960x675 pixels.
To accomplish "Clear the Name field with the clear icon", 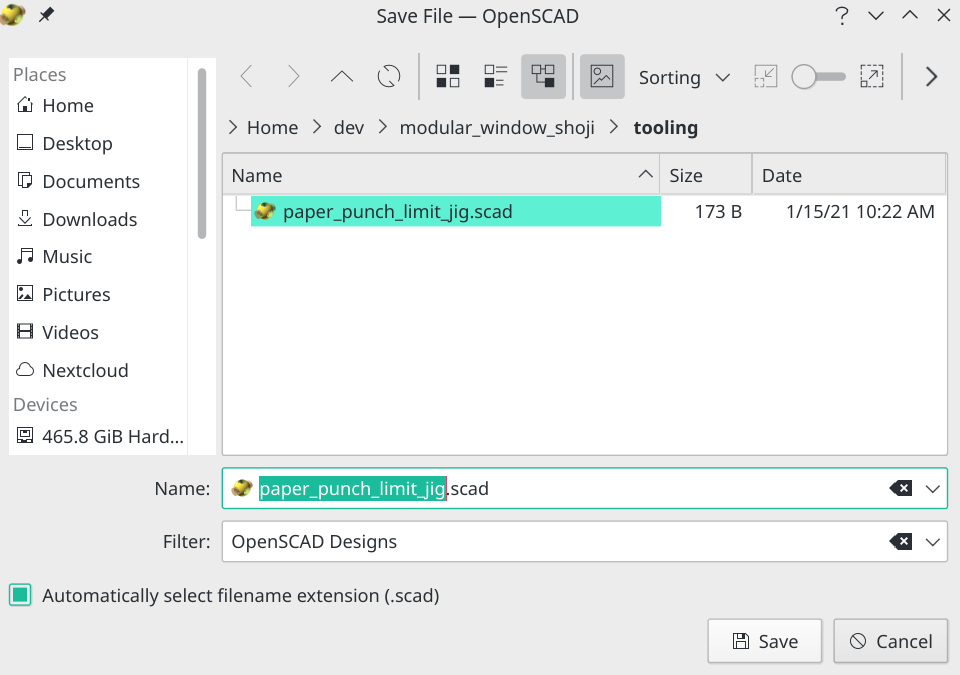I will tap(902, 488).
